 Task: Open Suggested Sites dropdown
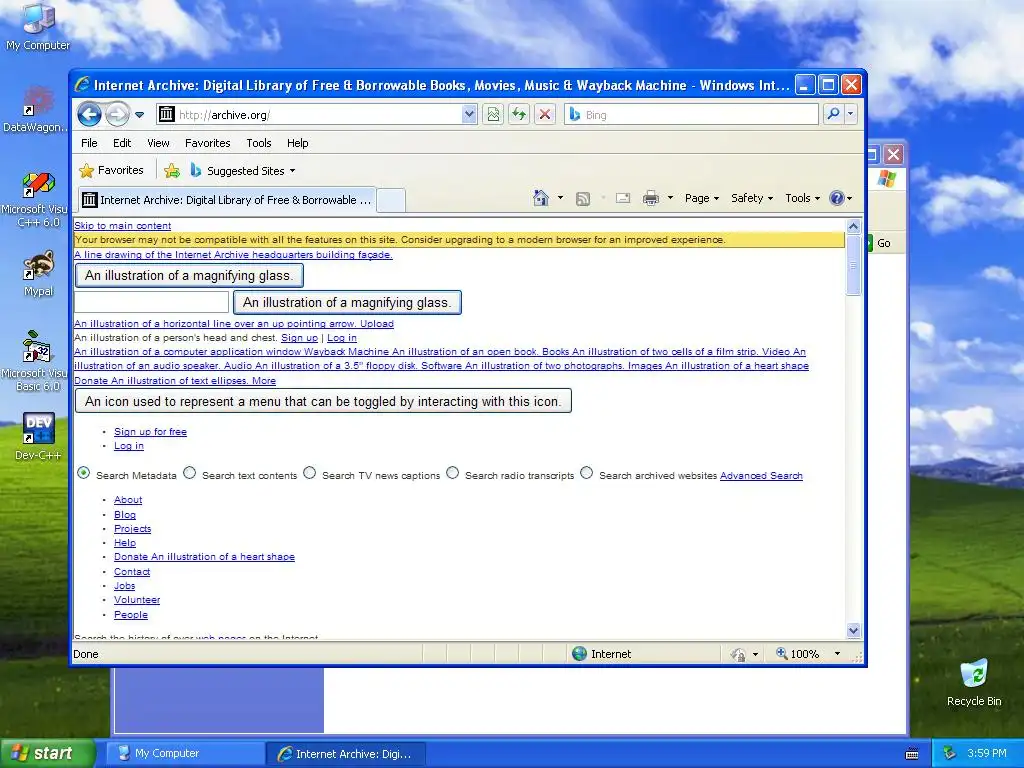click(243, 171)
